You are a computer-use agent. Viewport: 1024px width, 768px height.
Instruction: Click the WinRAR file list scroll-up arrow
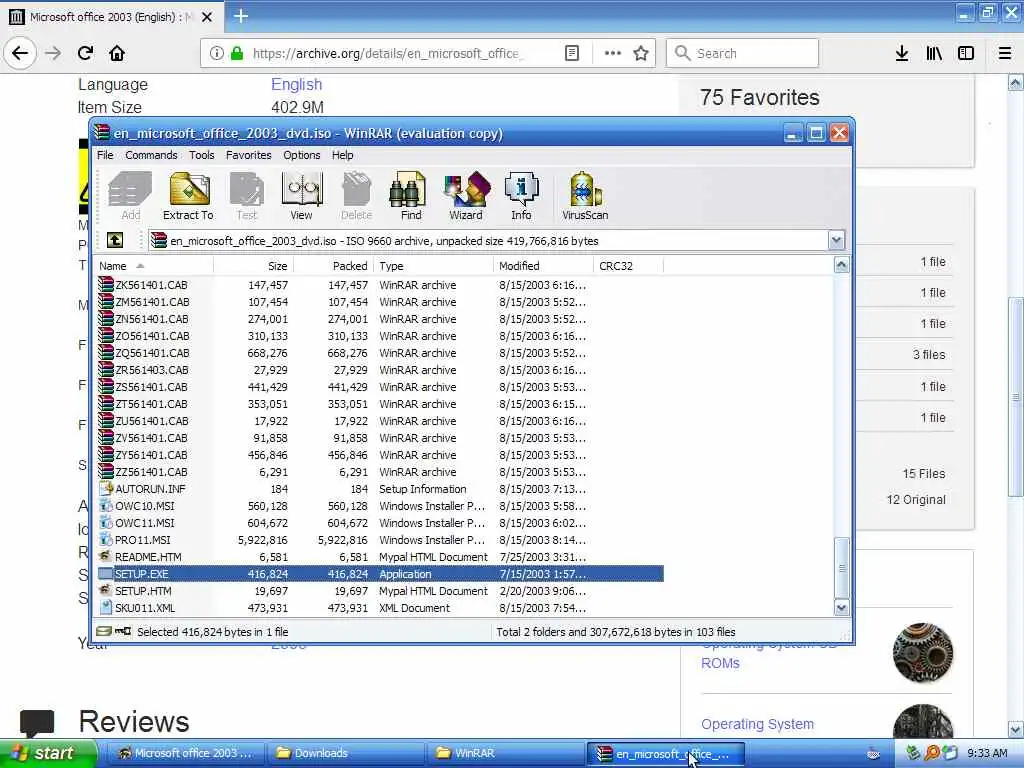[x=841, y=265]
